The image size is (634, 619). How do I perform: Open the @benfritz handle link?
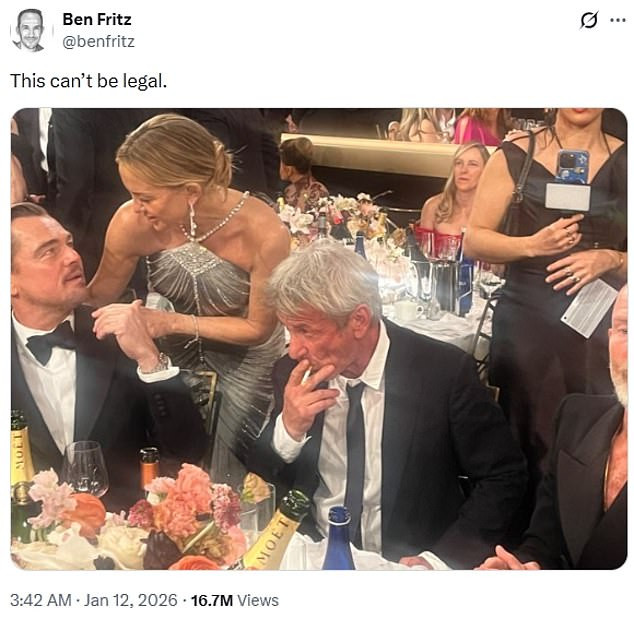pyautogui.click(x=98, y=41)
